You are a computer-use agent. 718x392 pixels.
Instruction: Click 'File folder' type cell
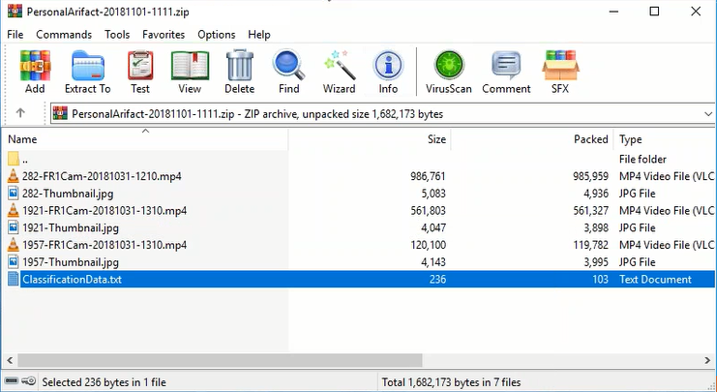tap(642, 159)
